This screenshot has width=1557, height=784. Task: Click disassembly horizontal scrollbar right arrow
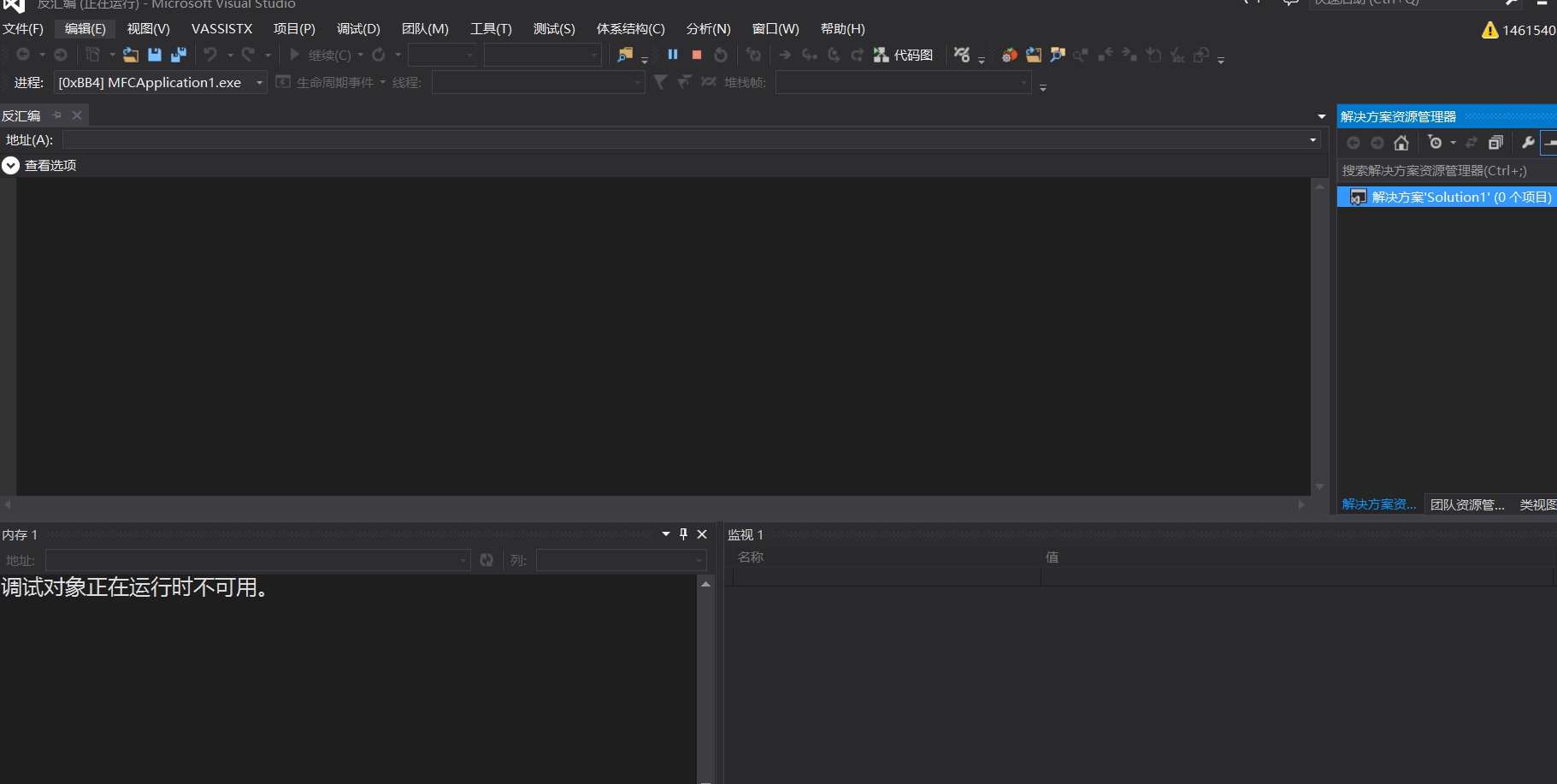pyautogui.click(x=1301, y=505)
